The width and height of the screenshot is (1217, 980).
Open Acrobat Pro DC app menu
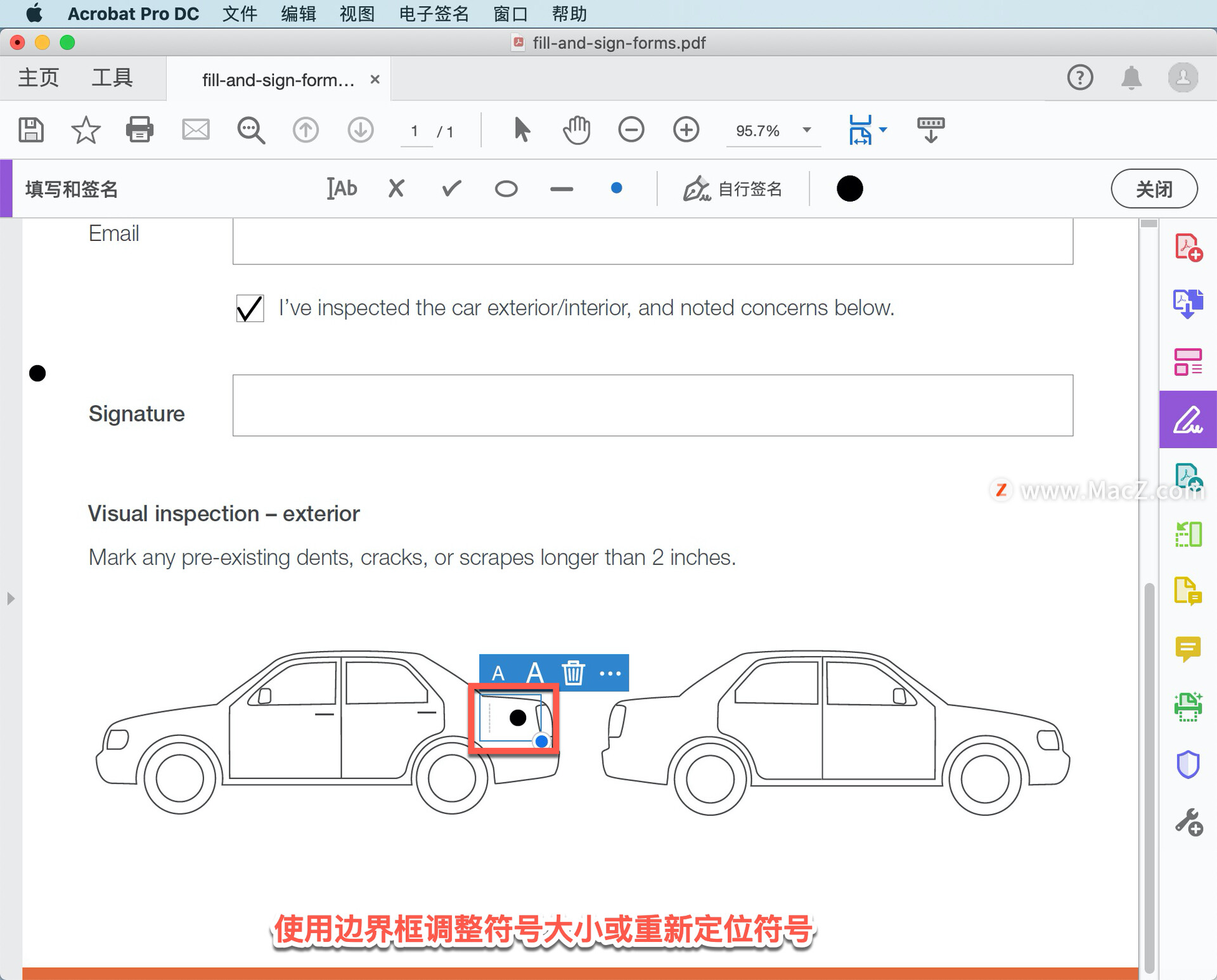pyautogui.click(x=133, y=13)
